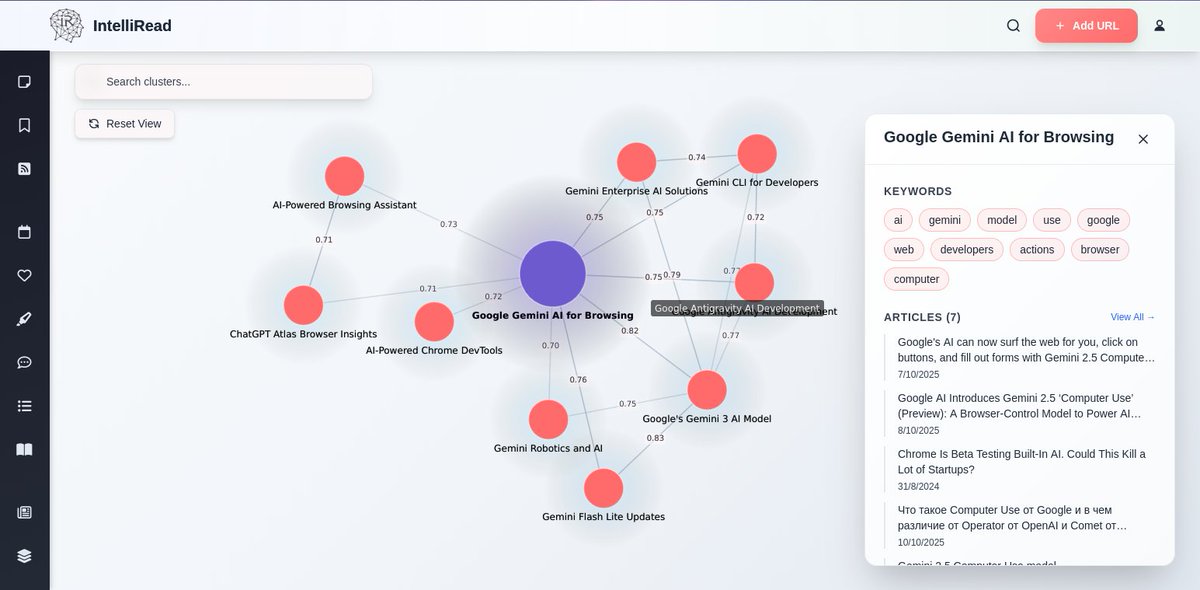The image size is (1200, 590).
Task: Open the comments speech-bubble sidebar icon
Action: (x=24, y=362)
